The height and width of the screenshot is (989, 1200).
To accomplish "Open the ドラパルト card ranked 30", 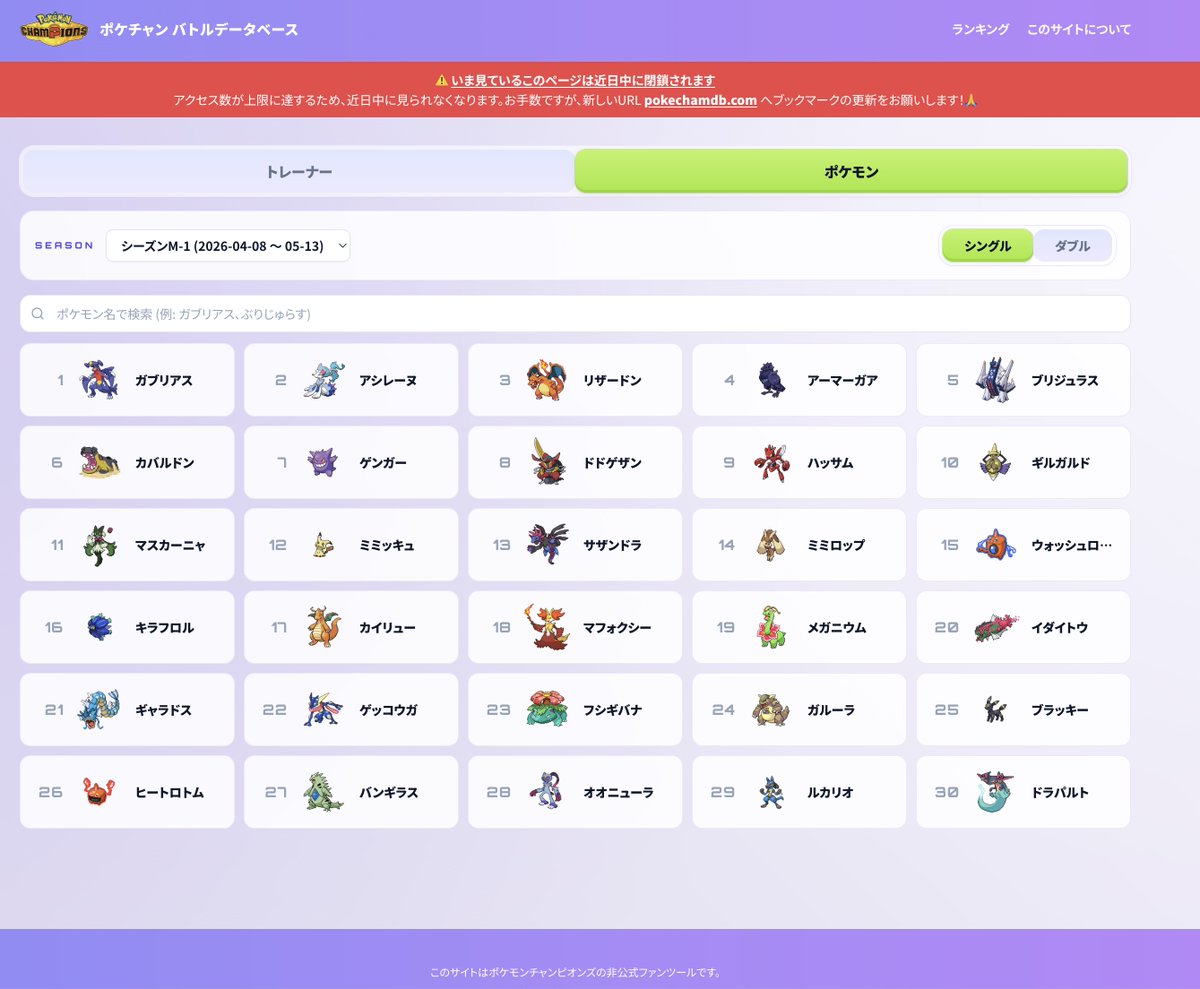I will [x=1023, y=792].
